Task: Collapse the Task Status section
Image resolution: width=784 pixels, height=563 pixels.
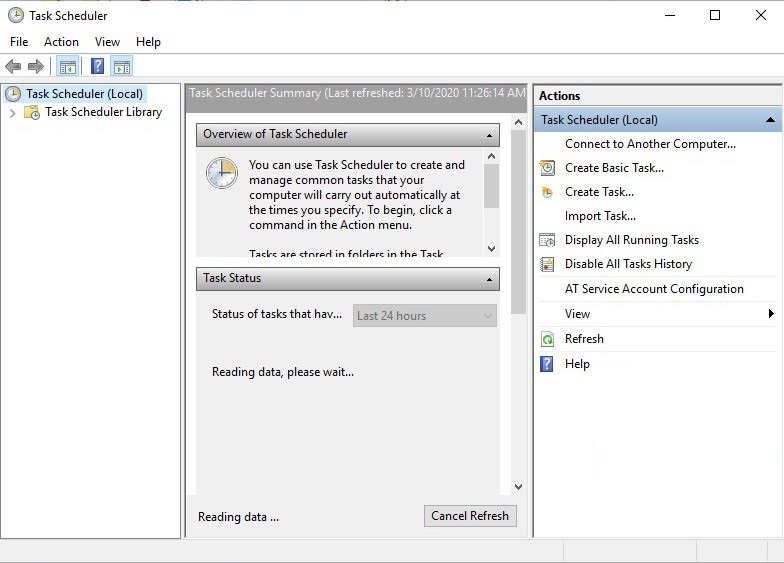Action: point(489,279)
